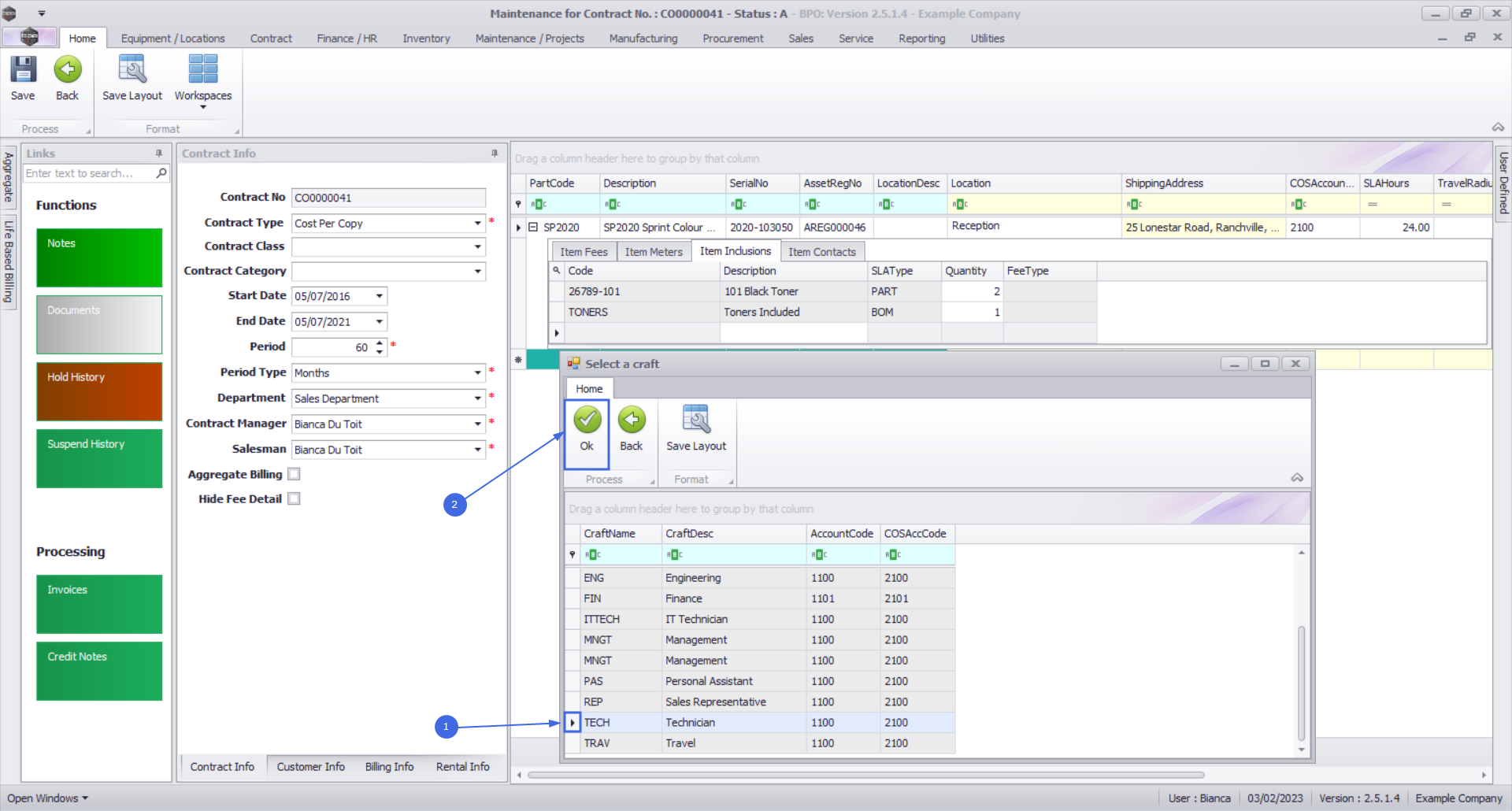Switch to the Item Meters tab
The height and width of the screenshot is (811, 1512).
pyautogui.click(x=654, y=252)
